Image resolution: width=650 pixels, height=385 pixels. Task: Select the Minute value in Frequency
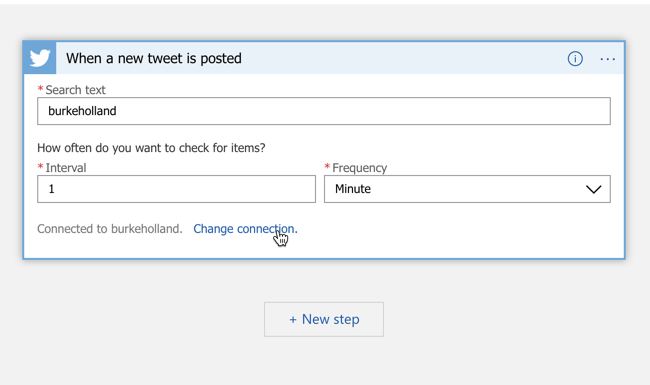pos(353,189)
